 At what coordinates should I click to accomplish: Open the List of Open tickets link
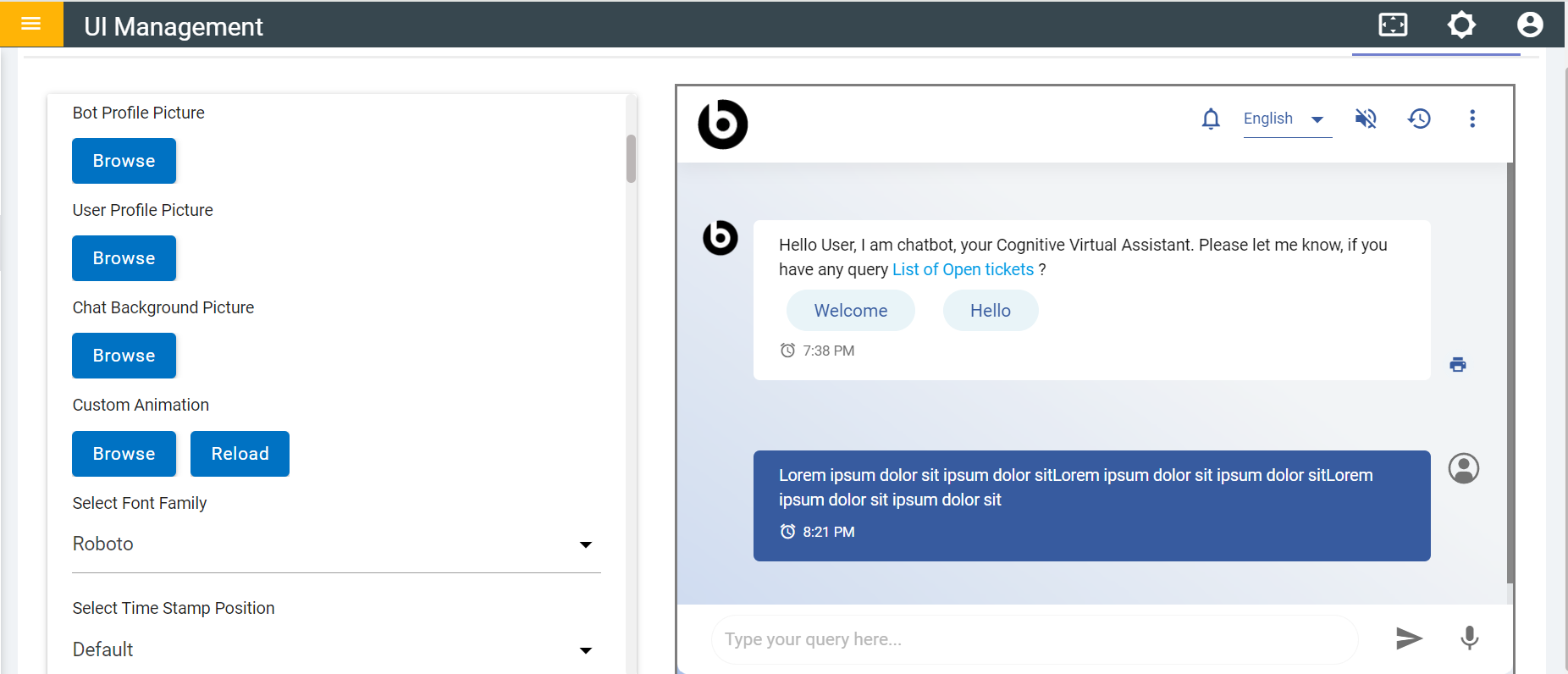pos(963,269)
